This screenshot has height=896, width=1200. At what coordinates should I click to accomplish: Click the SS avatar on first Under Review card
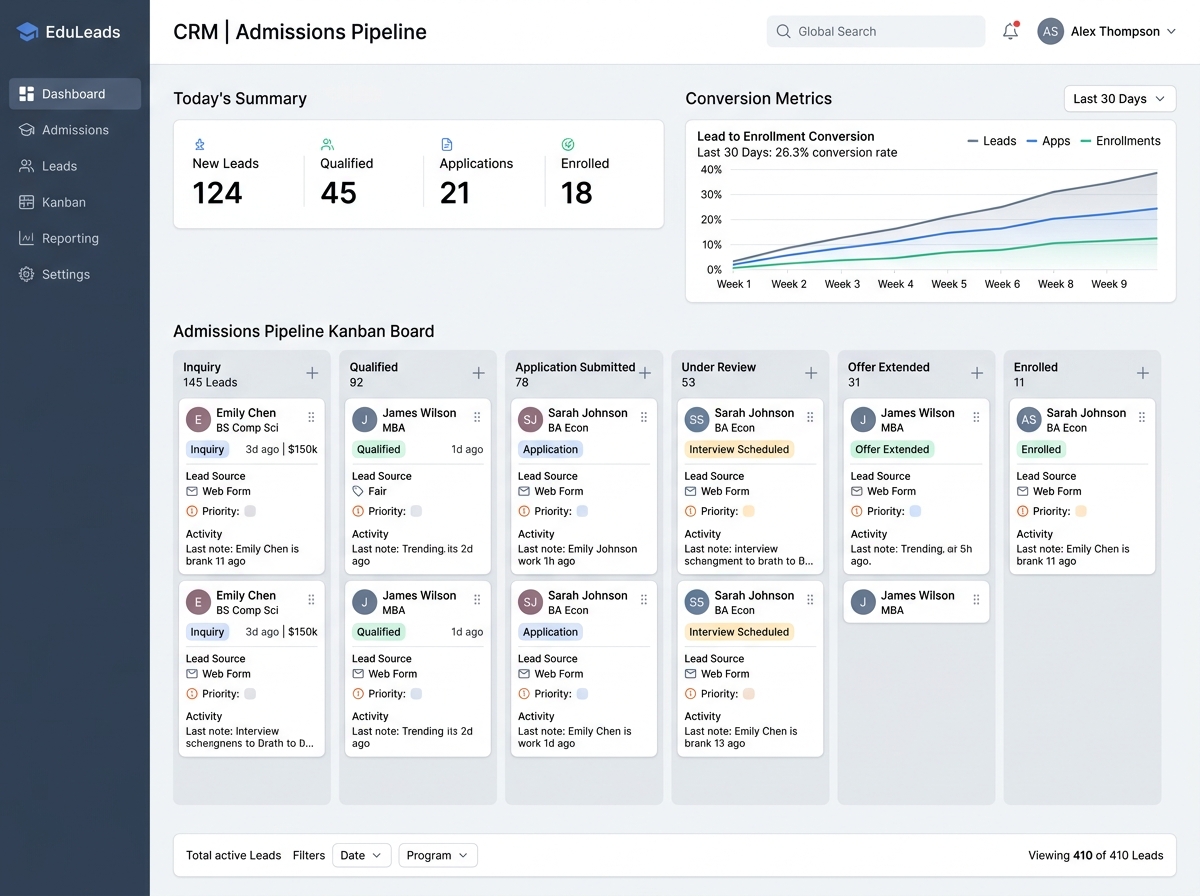697,420
